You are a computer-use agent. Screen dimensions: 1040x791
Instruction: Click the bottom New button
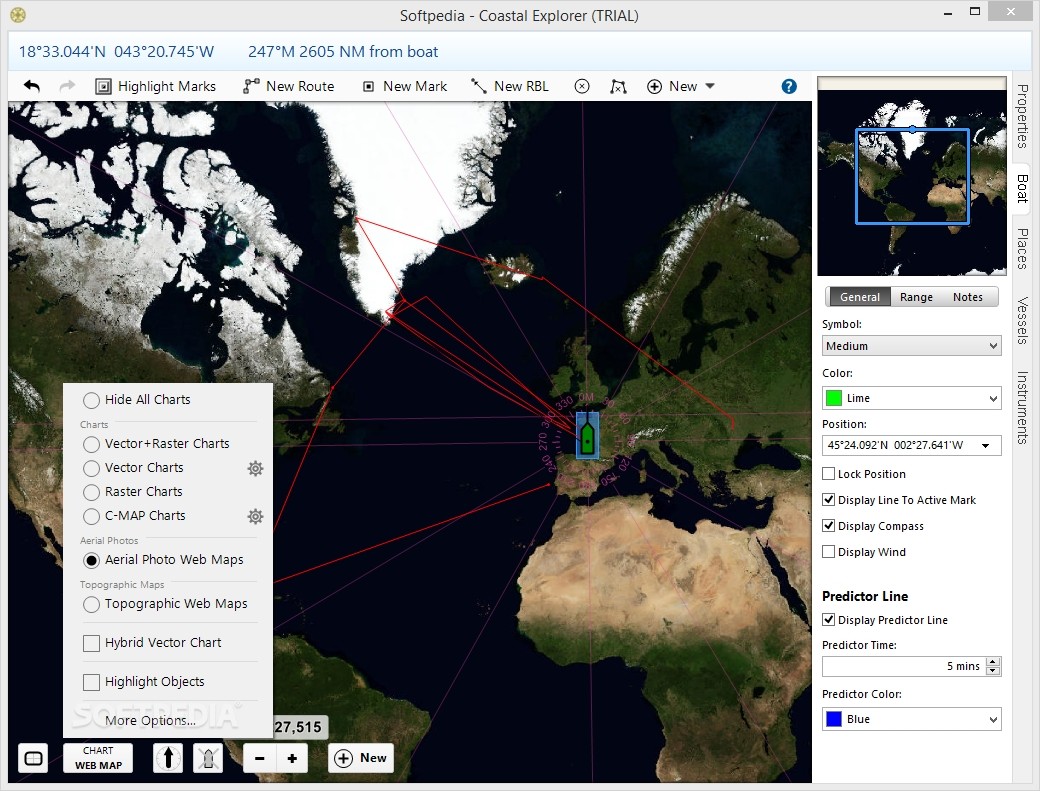coord(361,758)
